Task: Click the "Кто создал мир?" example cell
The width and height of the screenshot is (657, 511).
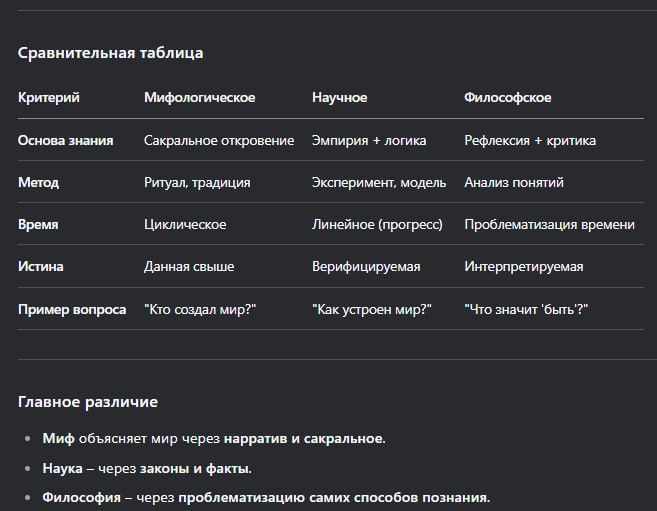Action: coord(200,310)
